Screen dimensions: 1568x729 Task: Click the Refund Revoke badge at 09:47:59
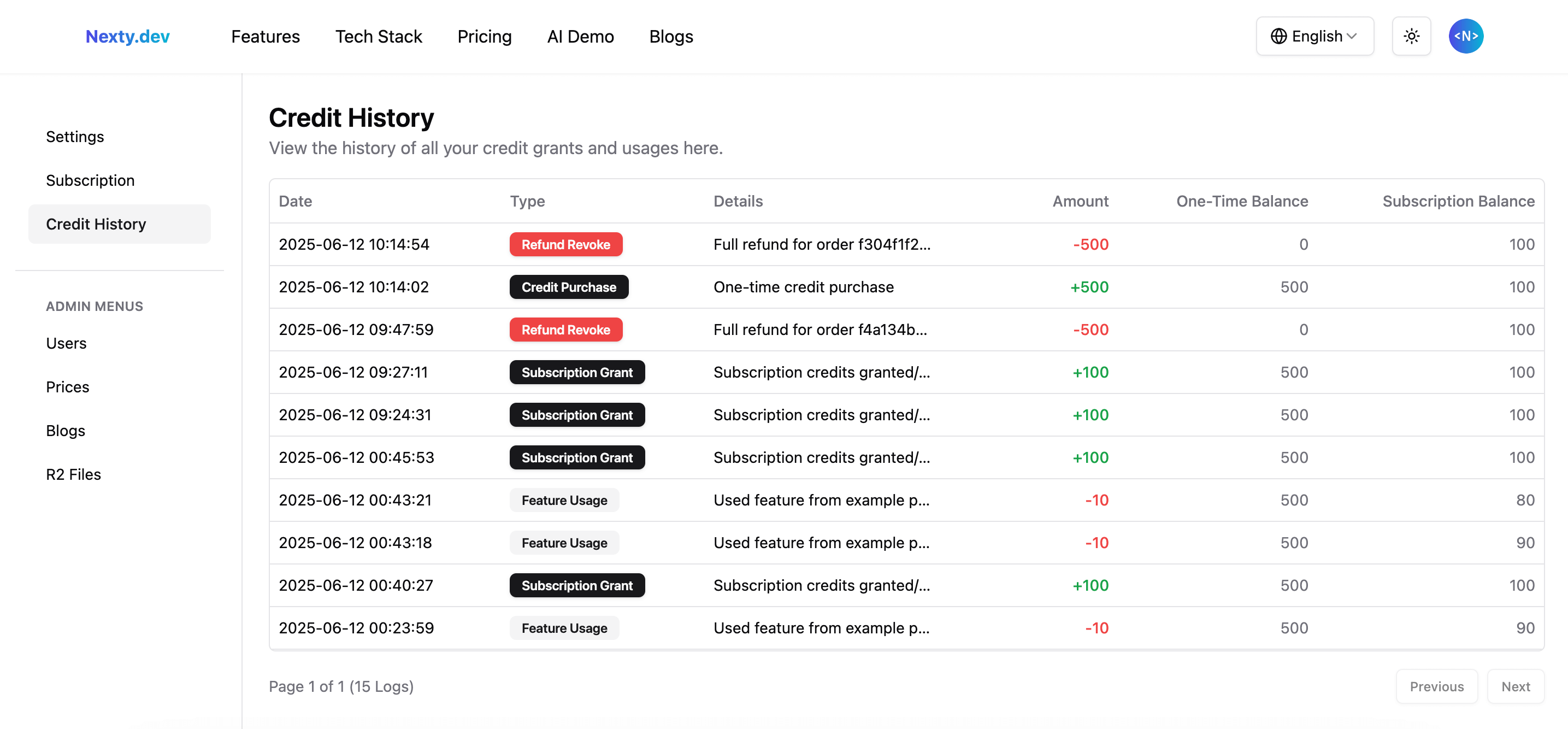click(565, 330)
